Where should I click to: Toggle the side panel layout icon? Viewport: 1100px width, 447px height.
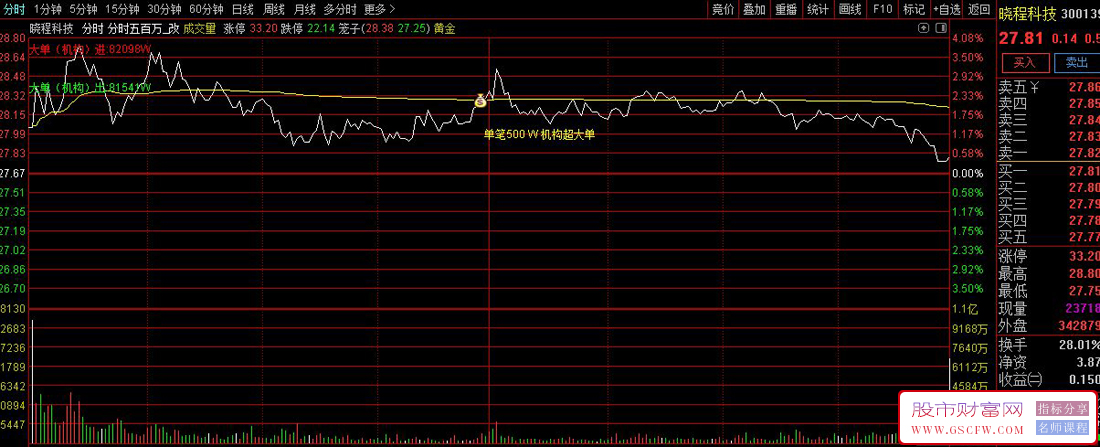(941, 28)
